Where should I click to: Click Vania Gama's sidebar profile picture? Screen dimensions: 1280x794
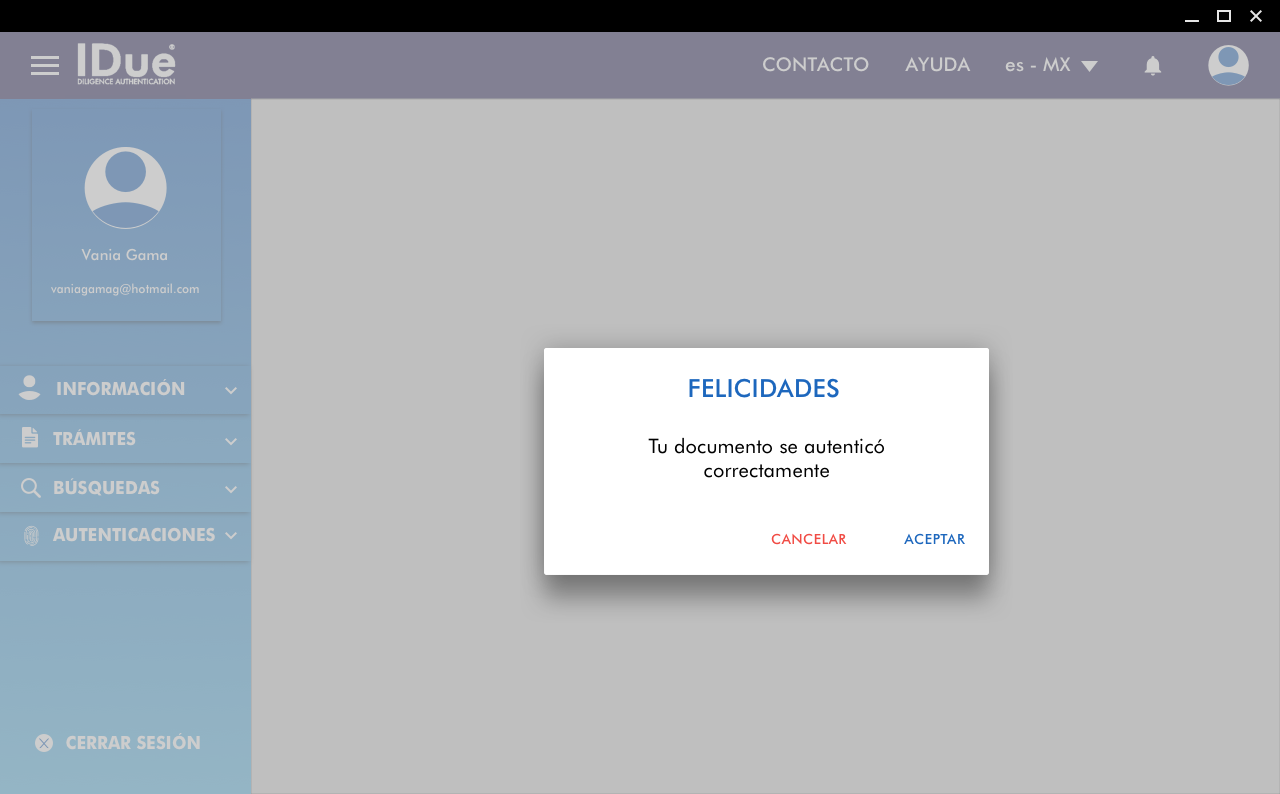click(126, 188)
